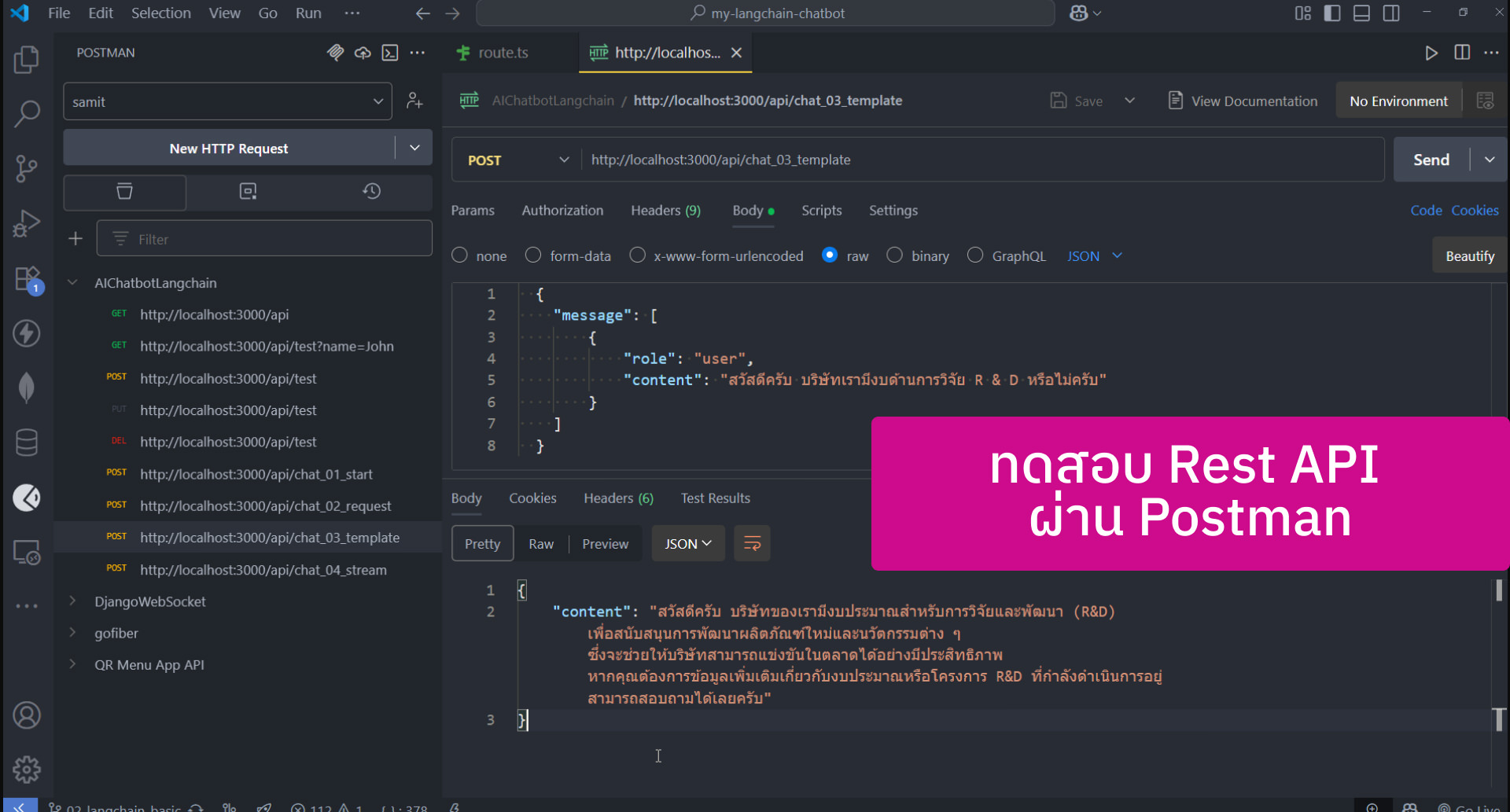Click in the request URL field

pos(983,160)
